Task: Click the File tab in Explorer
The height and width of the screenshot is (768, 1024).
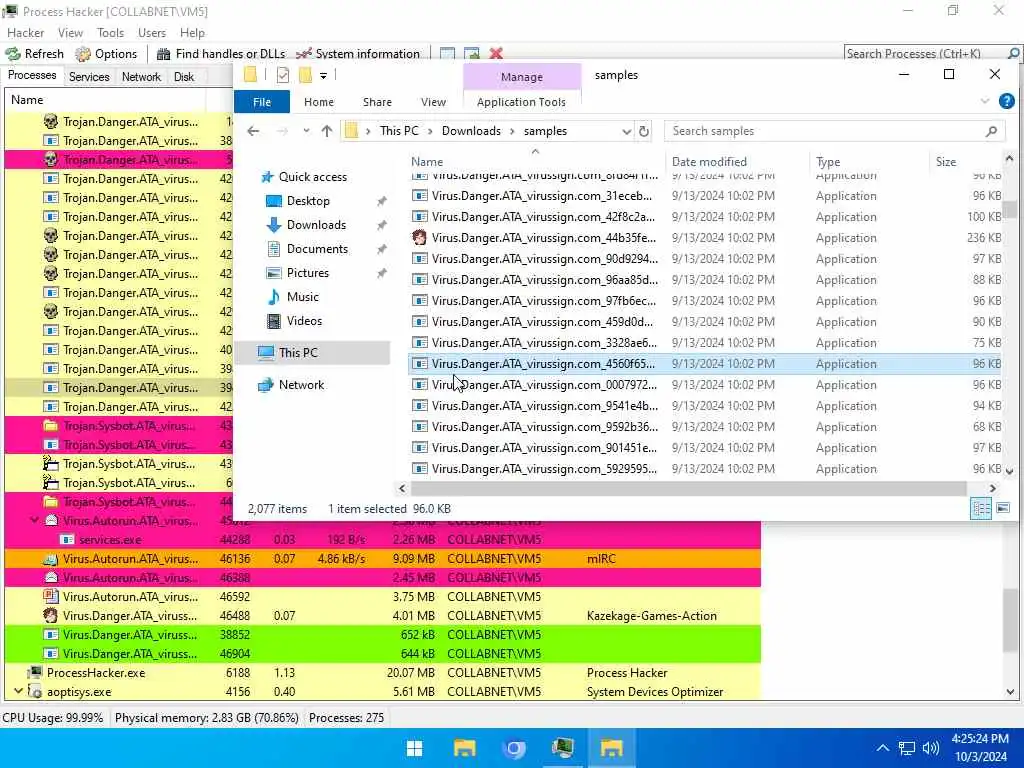Action: click(x=262, y=102)
